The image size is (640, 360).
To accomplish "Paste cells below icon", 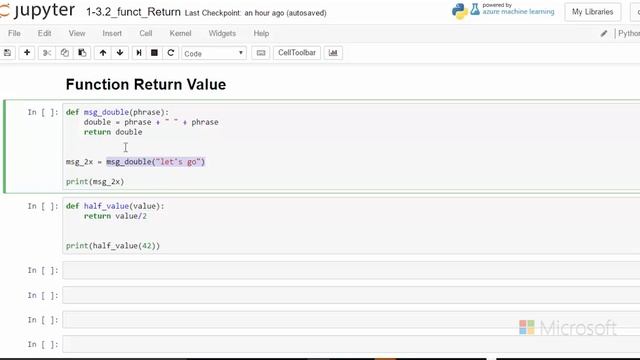I will point(82,53).
